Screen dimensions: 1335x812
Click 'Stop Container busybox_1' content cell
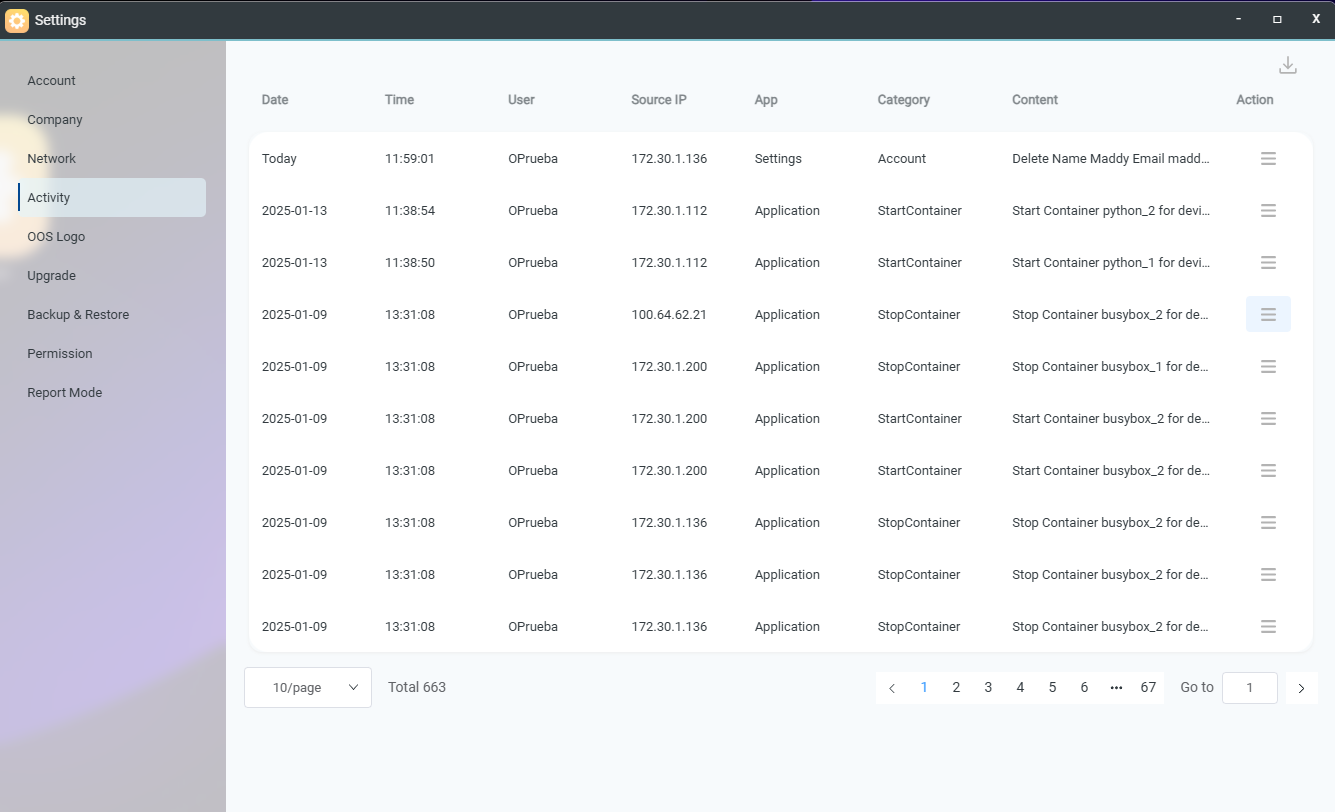point(1111,366)
